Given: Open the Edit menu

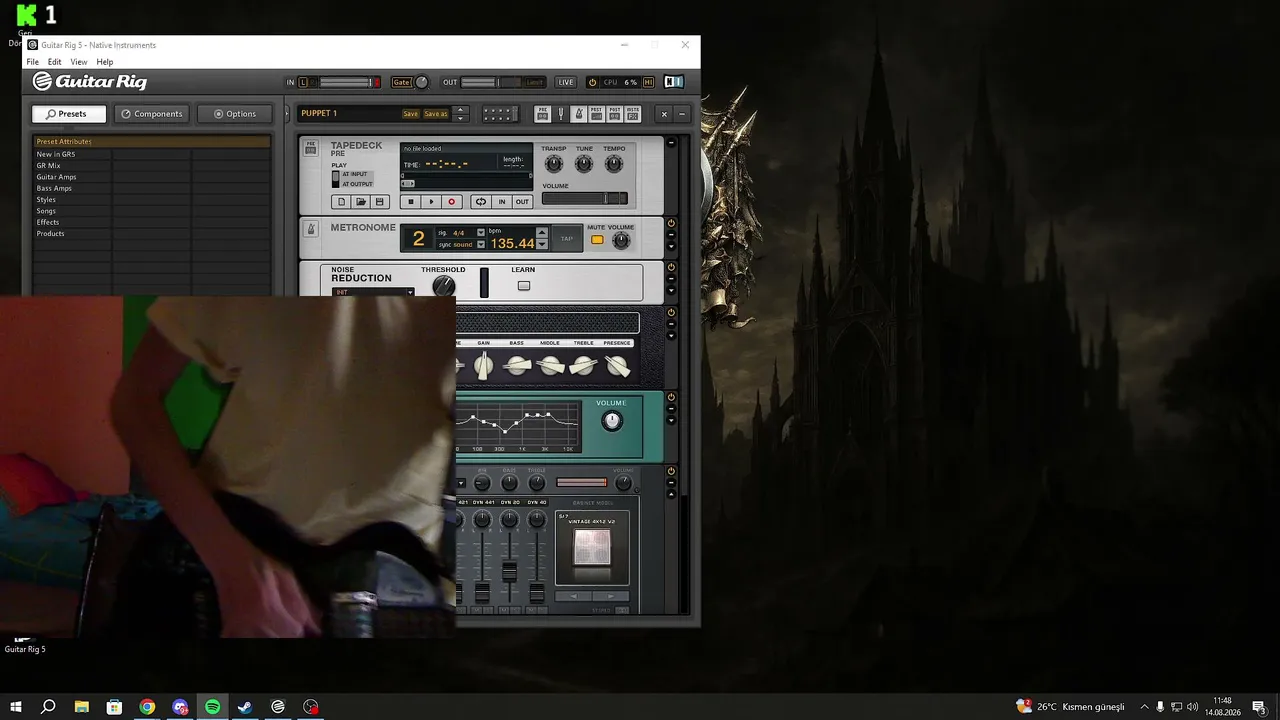Looking at the screenshot, I should coord(54,62).
